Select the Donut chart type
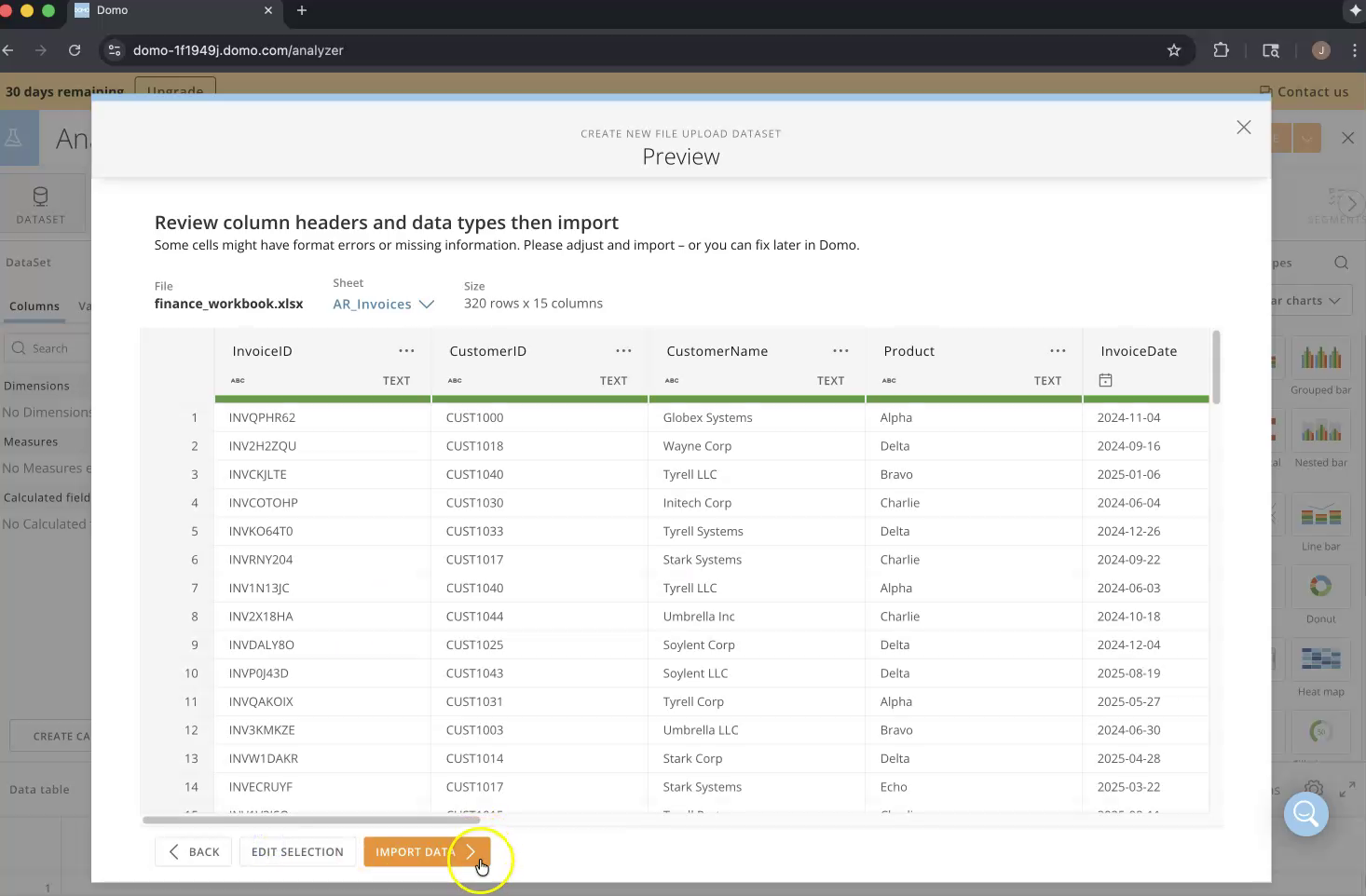This screenshot has height=896, width=1366. click(x=1320, y=596)
